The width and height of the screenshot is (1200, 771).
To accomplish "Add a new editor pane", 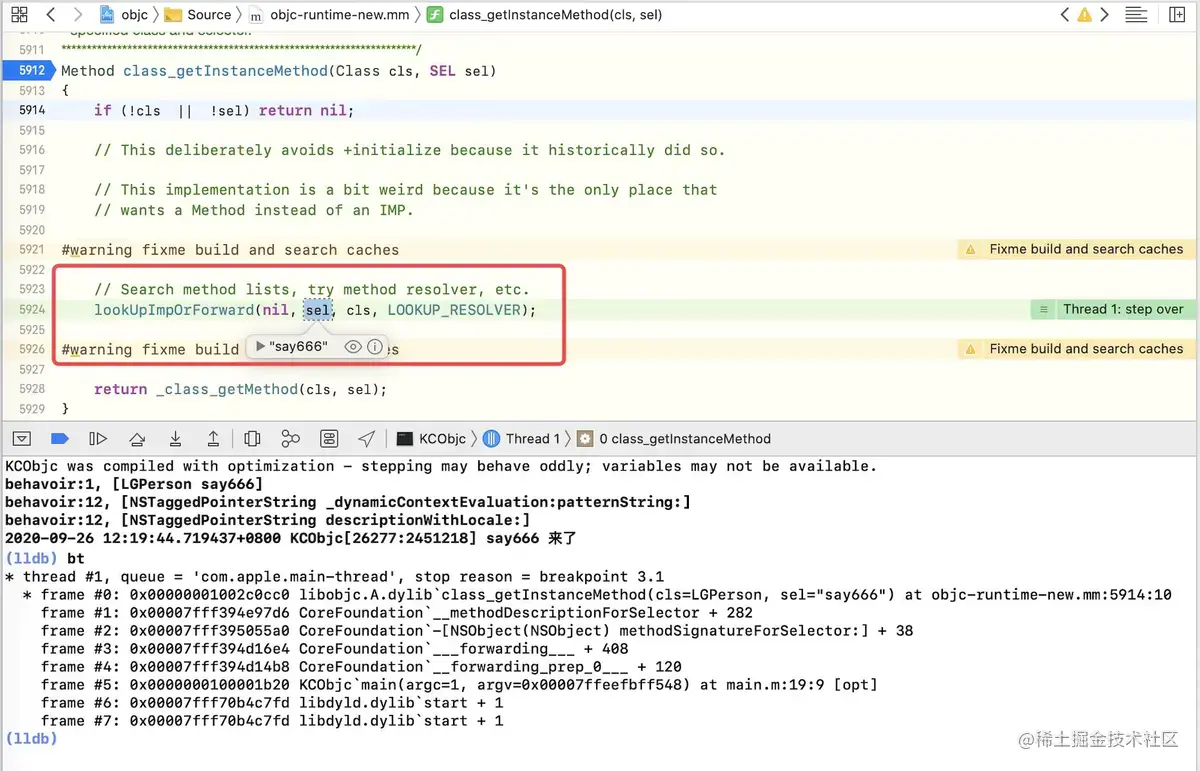I will click(1175, 15).
